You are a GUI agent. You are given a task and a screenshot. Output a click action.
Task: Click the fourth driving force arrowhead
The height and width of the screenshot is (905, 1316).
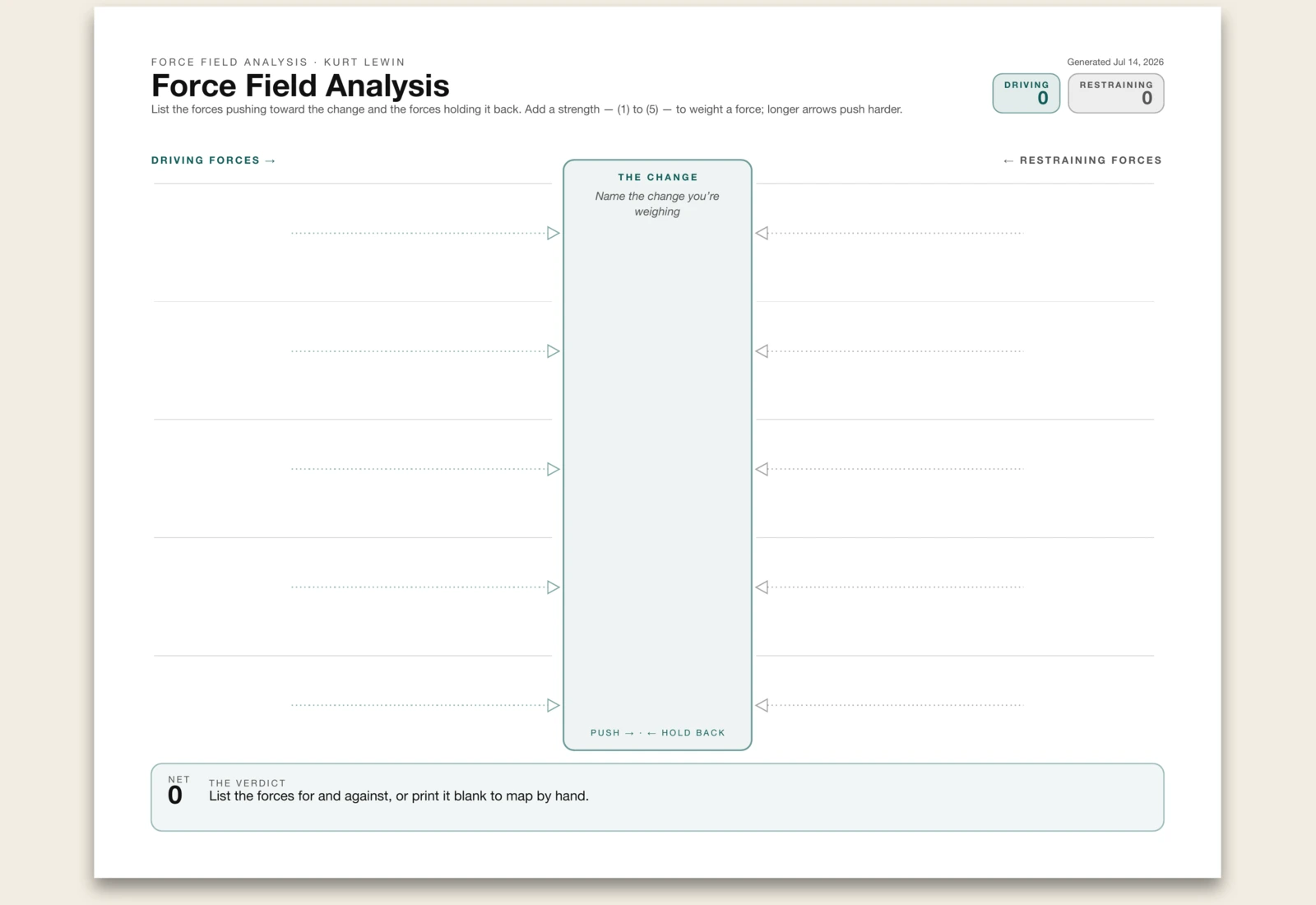[554, 587]
